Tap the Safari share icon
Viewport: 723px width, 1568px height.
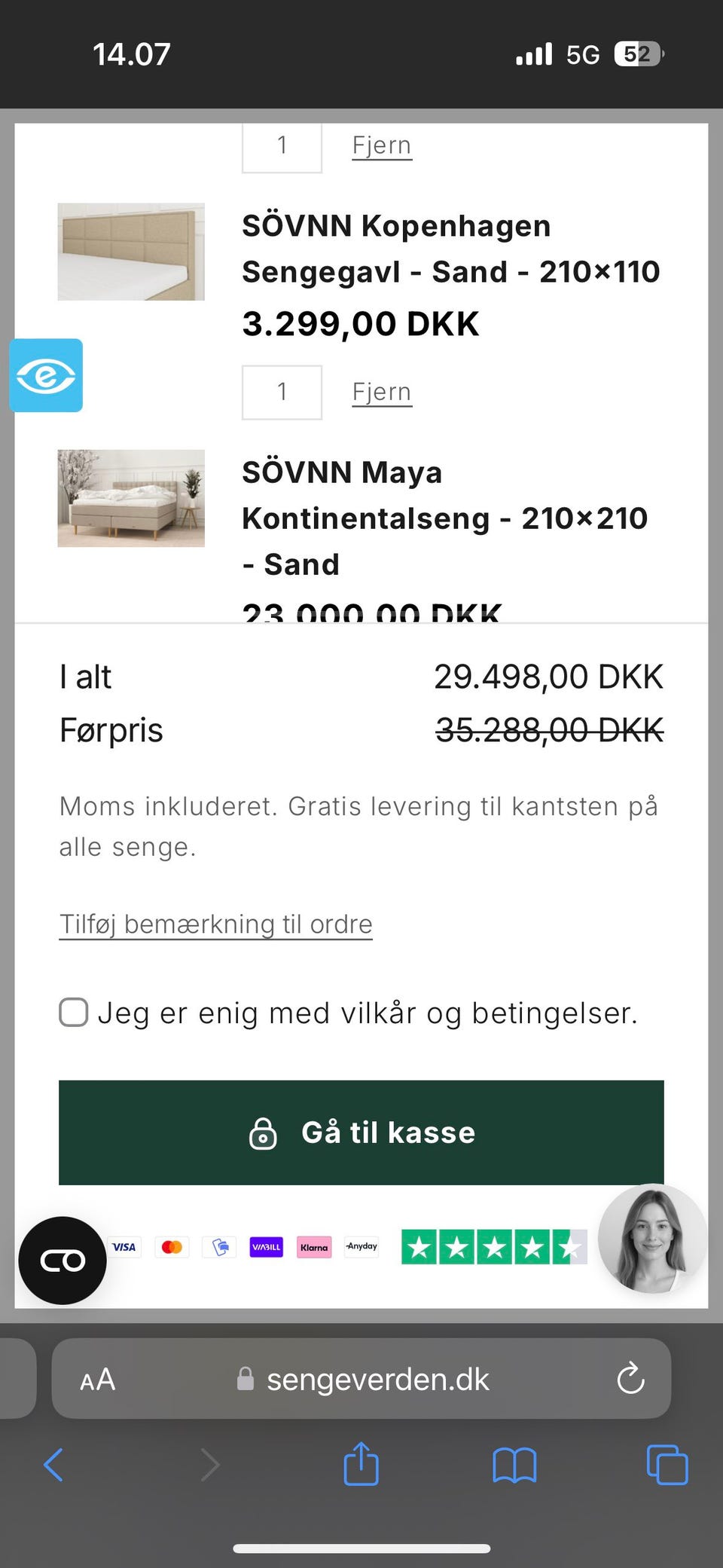click(361, 1464)
